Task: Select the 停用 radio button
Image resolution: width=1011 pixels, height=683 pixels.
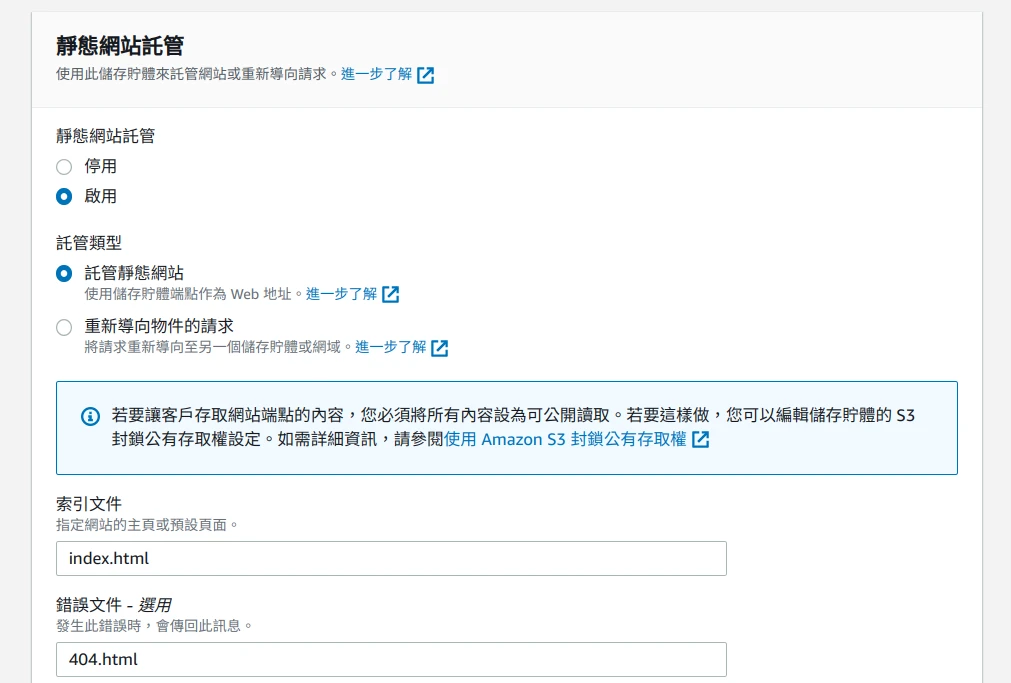Action: coord(64,167)
